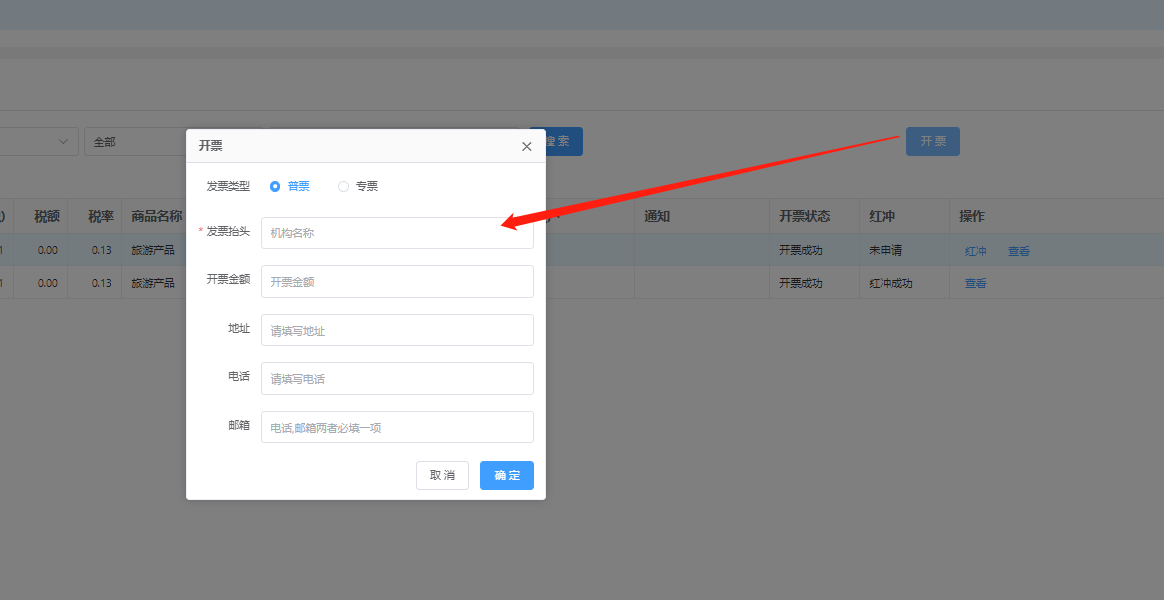Focus the 地址 address input field
The image size is (1164, 600).
[397, 330]
